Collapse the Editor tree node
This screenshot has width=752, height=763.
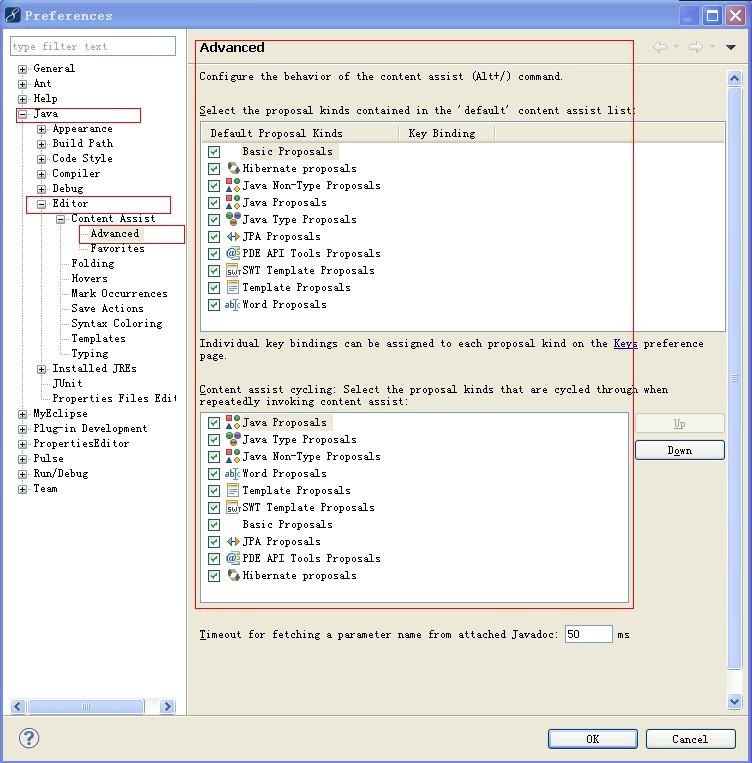[x=41, y=204]
